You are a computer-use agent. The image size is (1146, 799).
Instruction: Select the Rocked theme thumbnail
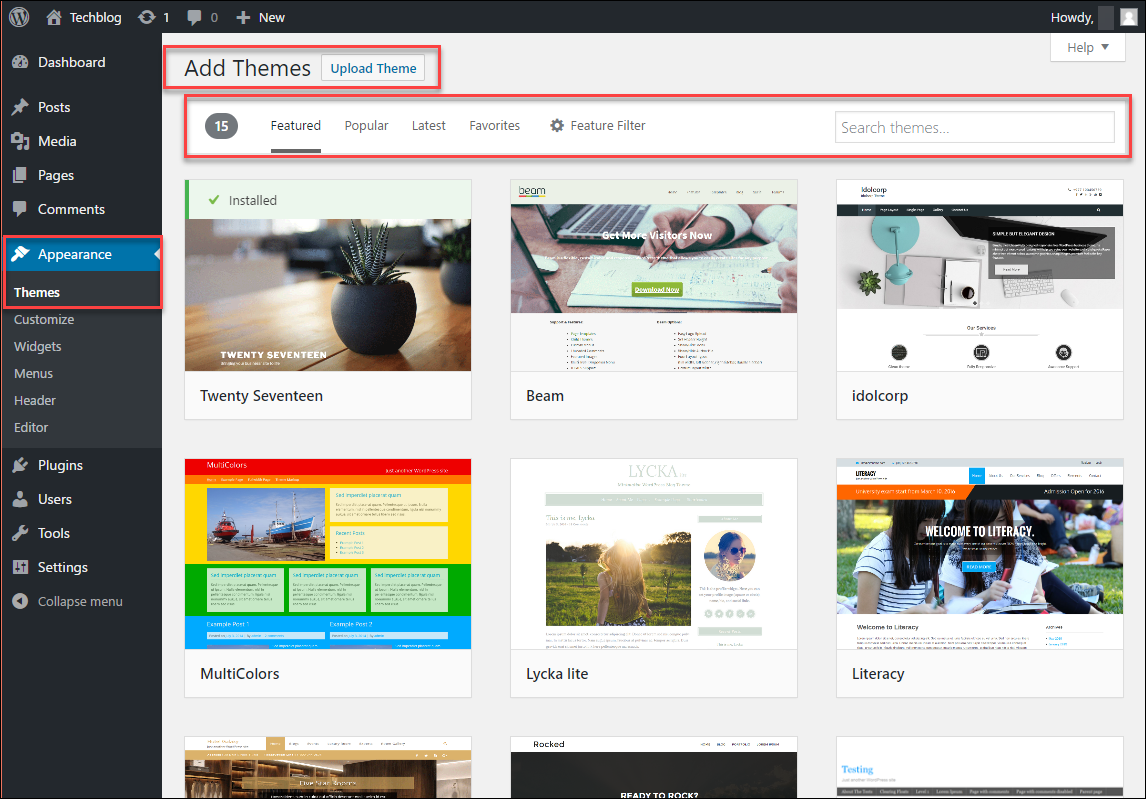[654, 768]
